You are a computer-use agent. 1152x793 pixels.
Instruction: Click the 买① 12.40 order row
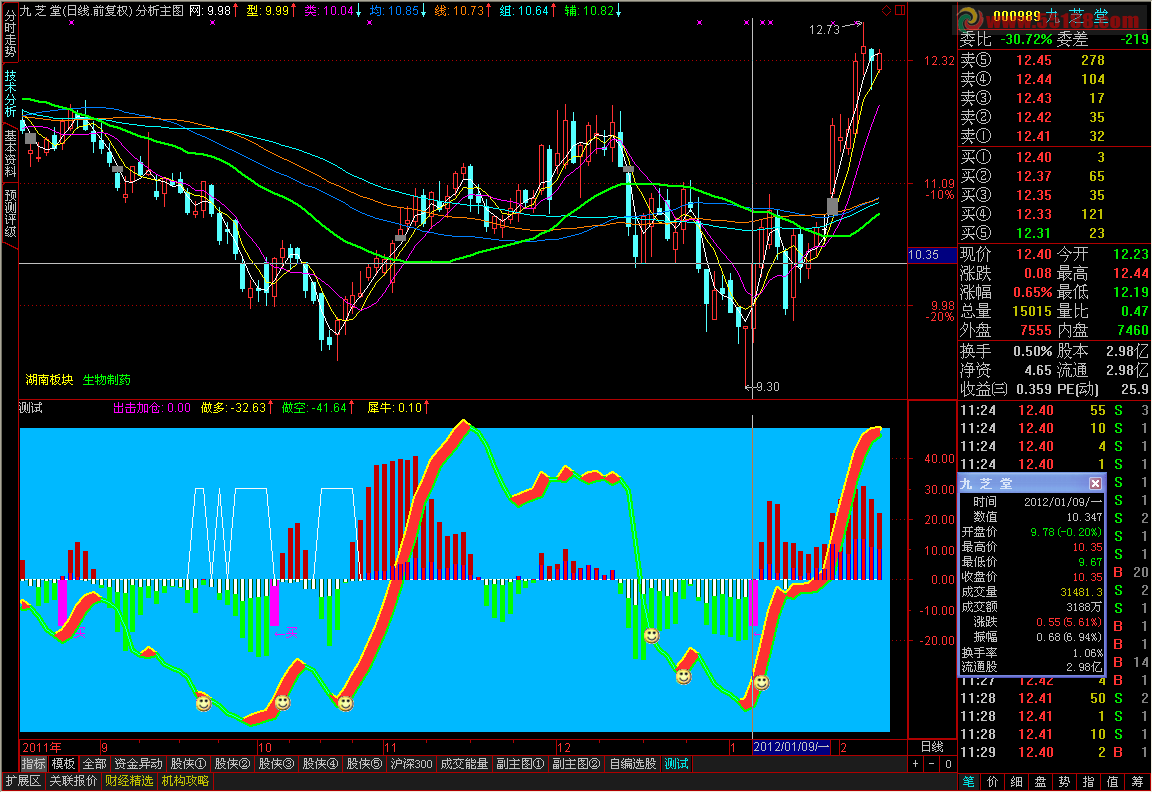coord(1054,157)
